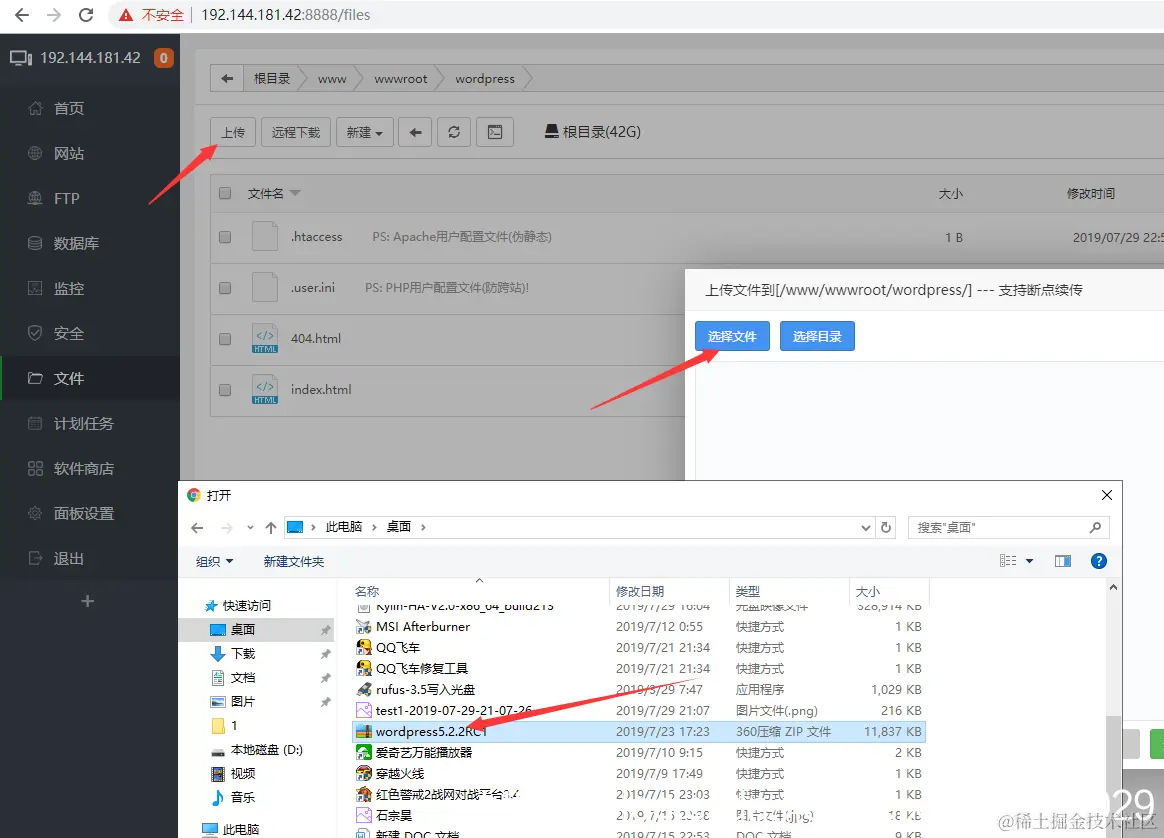
Task: Go back with the browser back arrow
Action: (22, 15)
